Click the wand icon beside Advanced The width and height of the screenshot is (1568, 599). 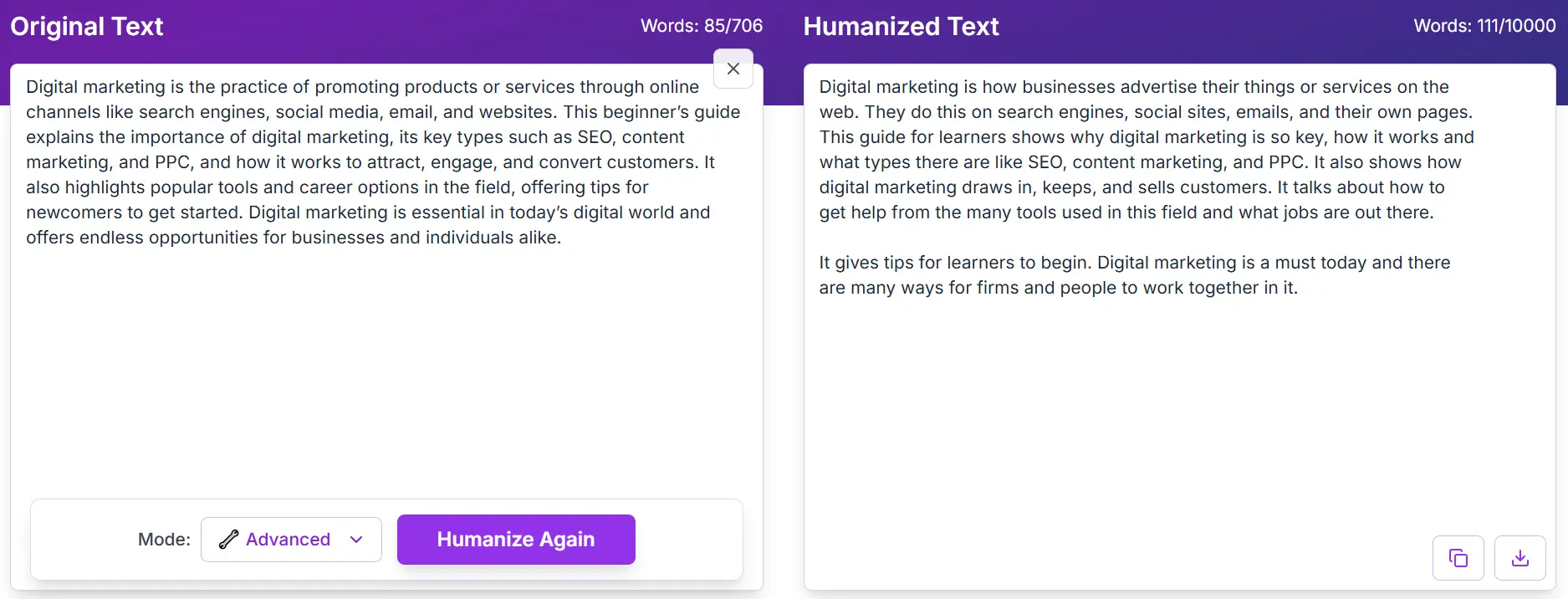click(228, 540)
